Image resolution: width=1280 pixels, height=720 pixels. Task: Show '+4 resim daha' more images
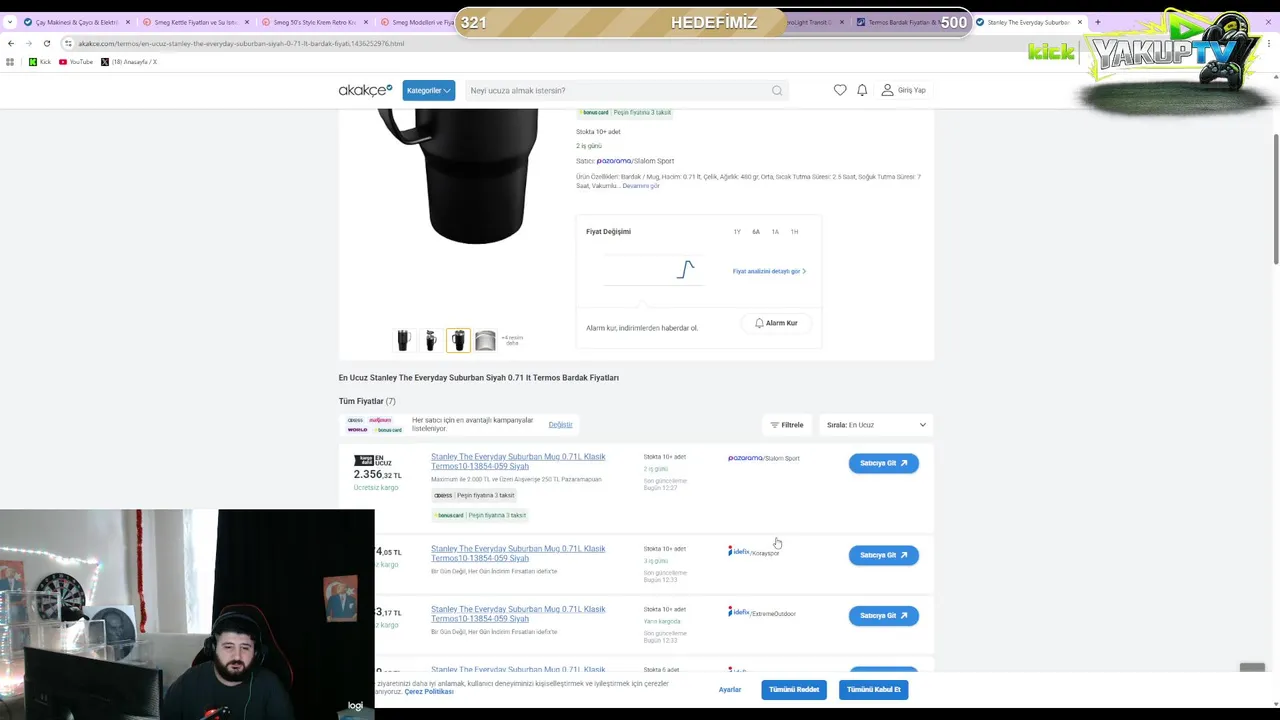coord(512,341)
